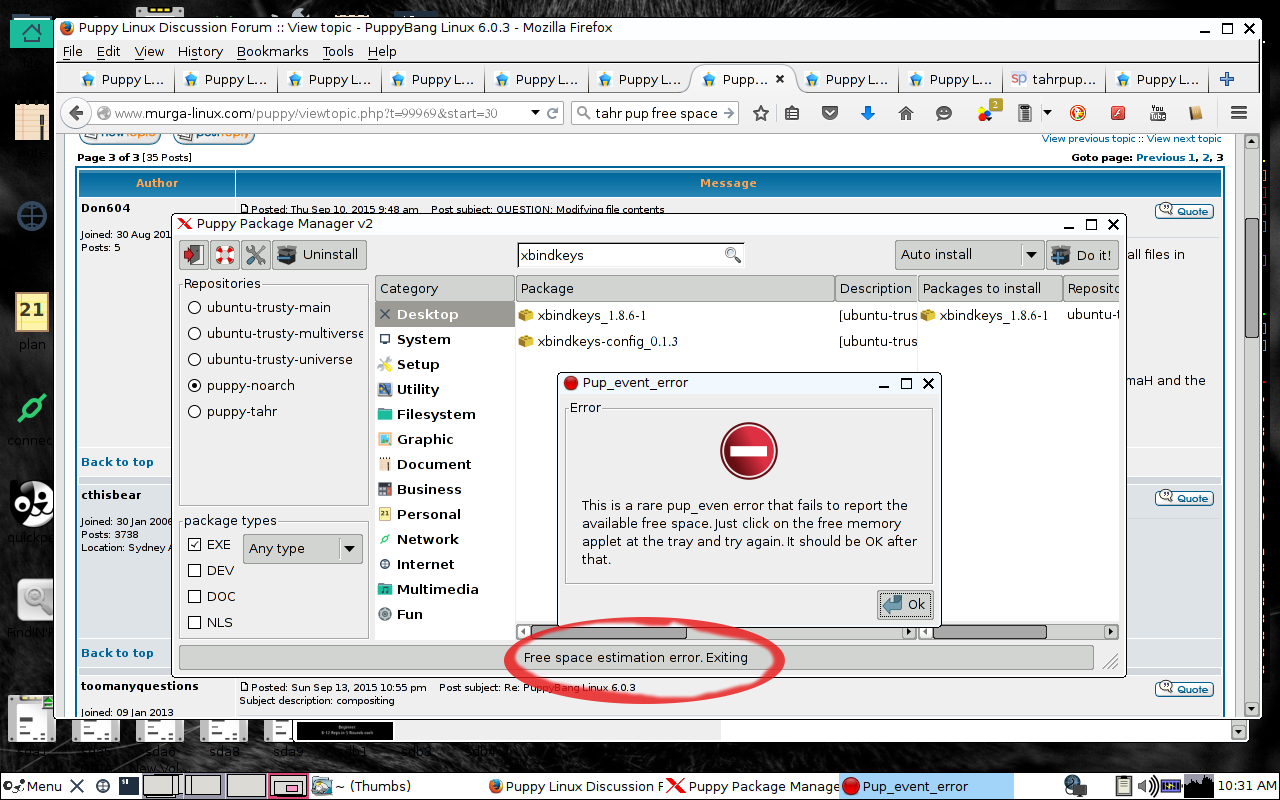
Task: Click the Do it! button
Action: (1083, 255)
